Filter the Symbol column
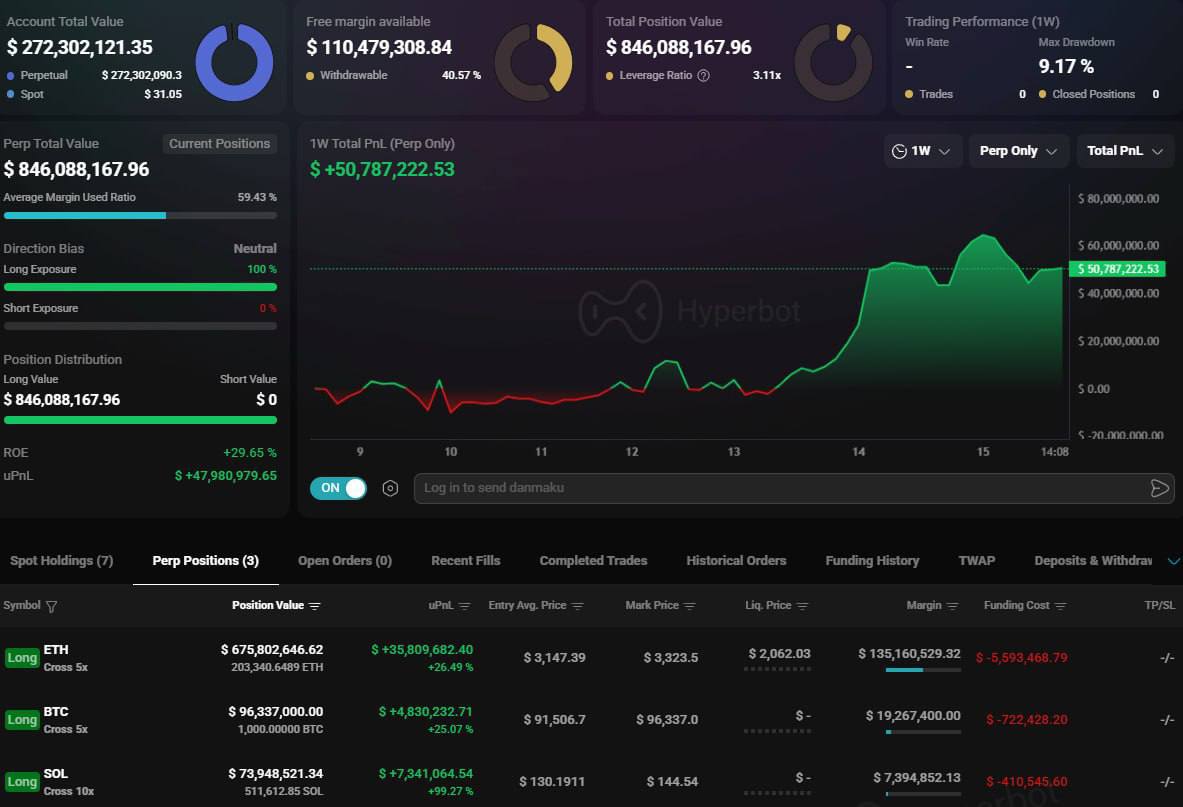 tap(46, 606)
